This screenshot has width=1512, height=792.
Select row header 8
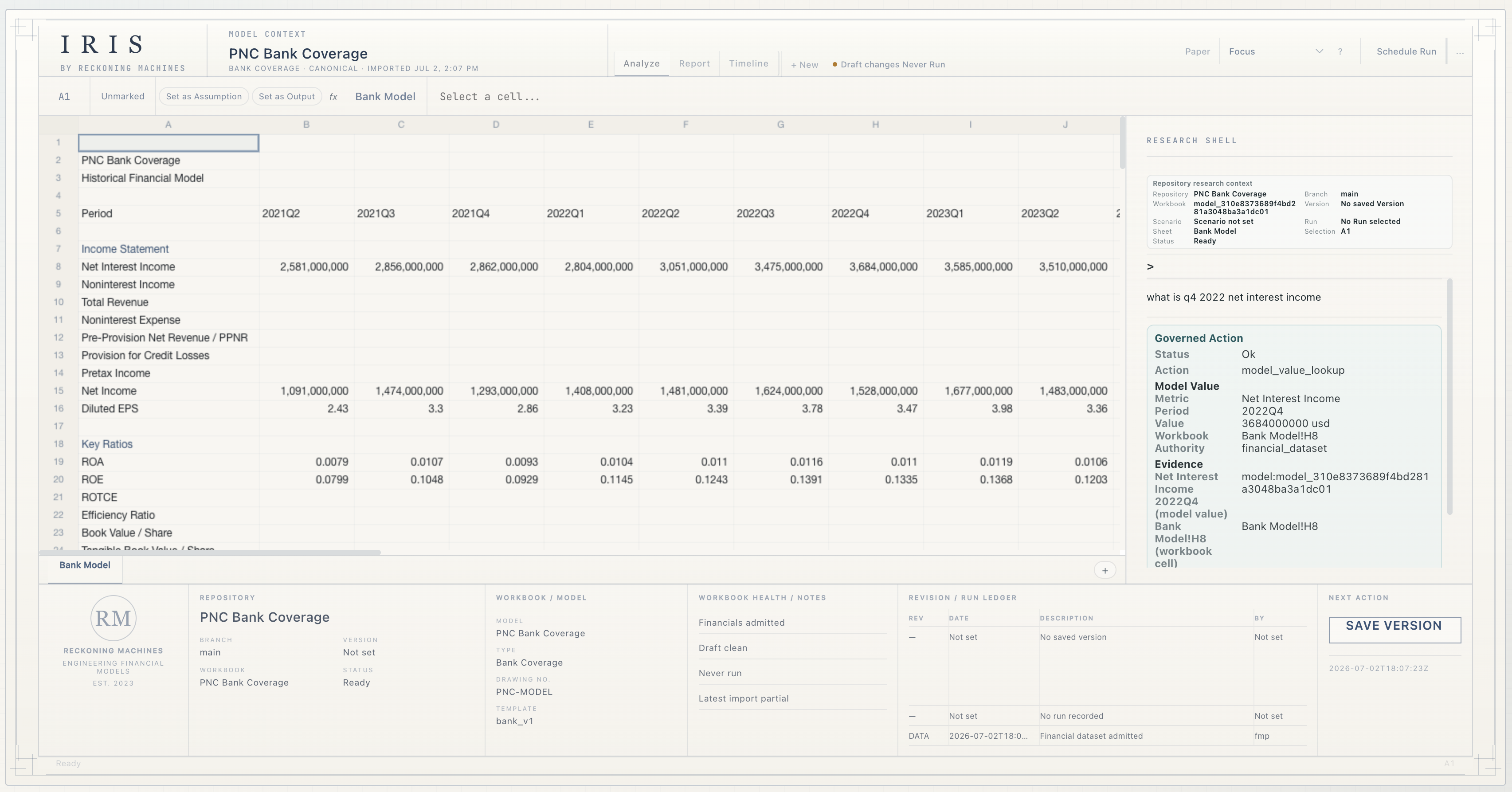coord(58,267)
